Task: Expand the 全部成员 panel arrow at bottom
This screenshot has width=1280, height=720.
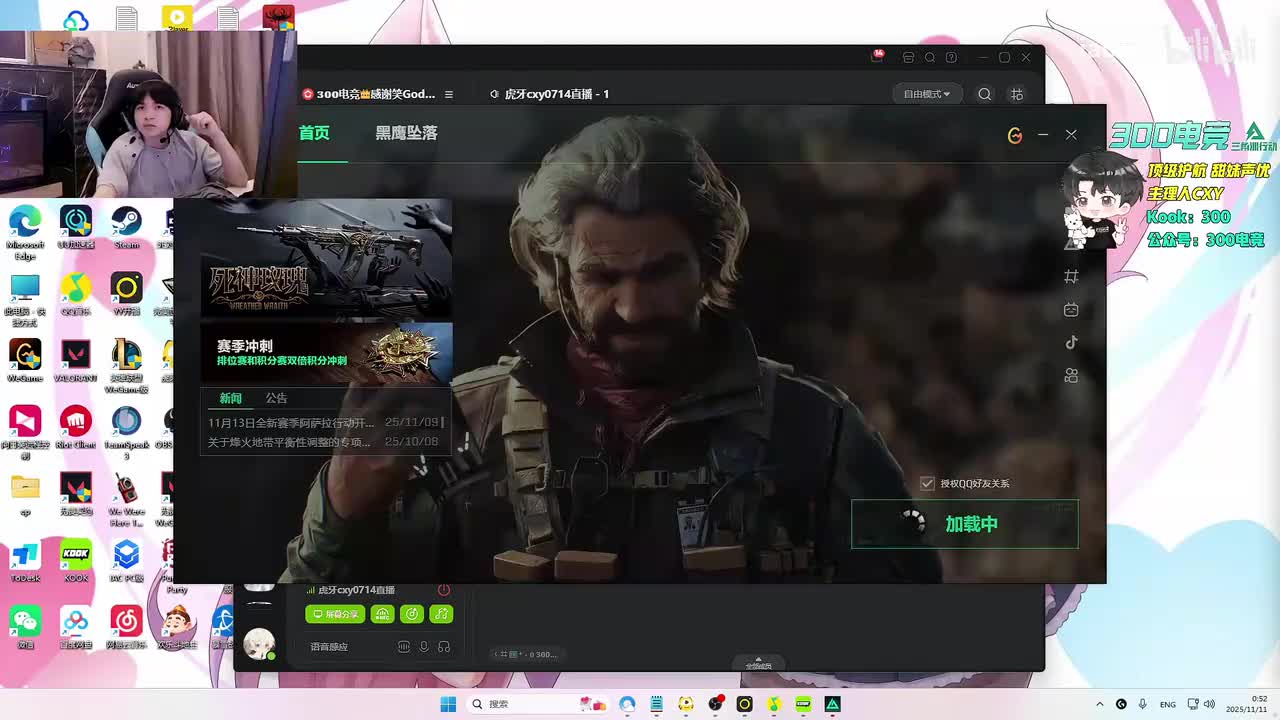Action: click(758, 660)
